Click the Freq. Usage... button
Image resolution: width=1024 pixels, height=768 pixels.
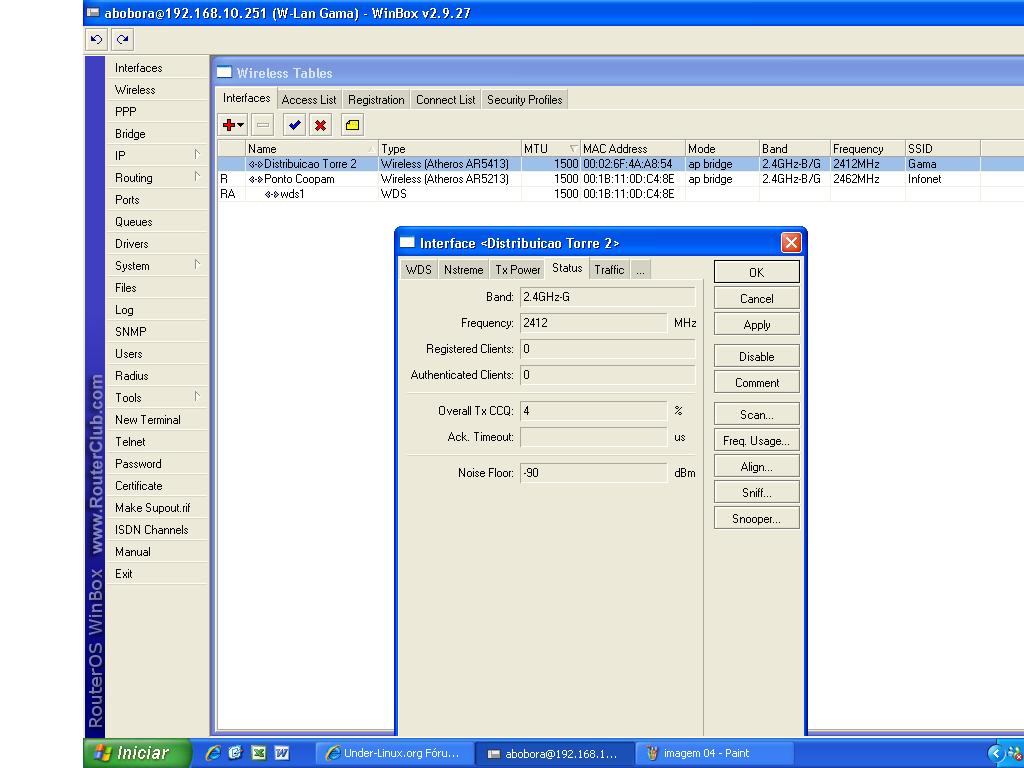pyautogui.click(x=756, y=441)
